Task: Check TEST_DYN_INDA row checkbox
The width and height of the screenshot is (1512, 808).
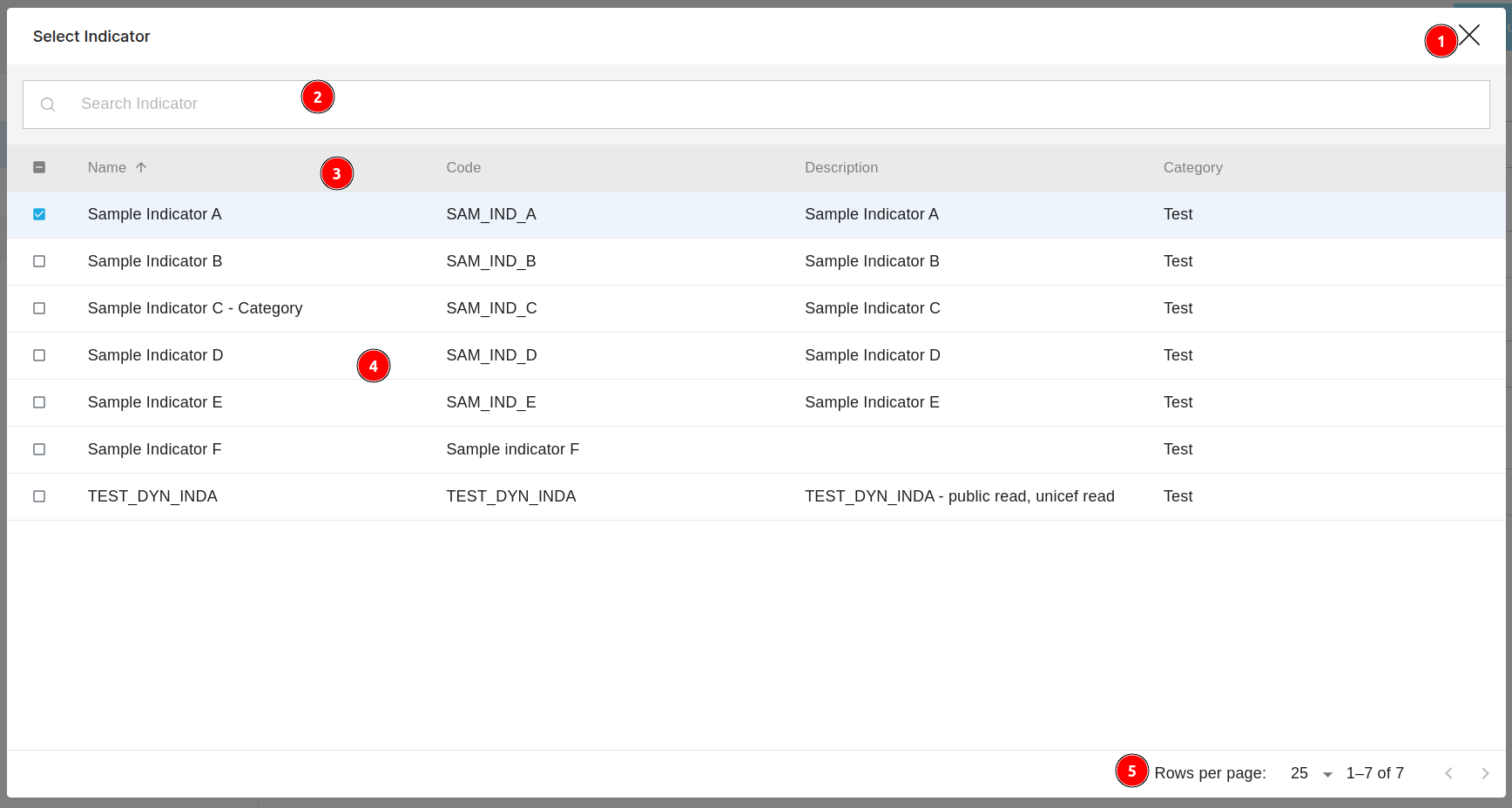Action: [39, 496]
